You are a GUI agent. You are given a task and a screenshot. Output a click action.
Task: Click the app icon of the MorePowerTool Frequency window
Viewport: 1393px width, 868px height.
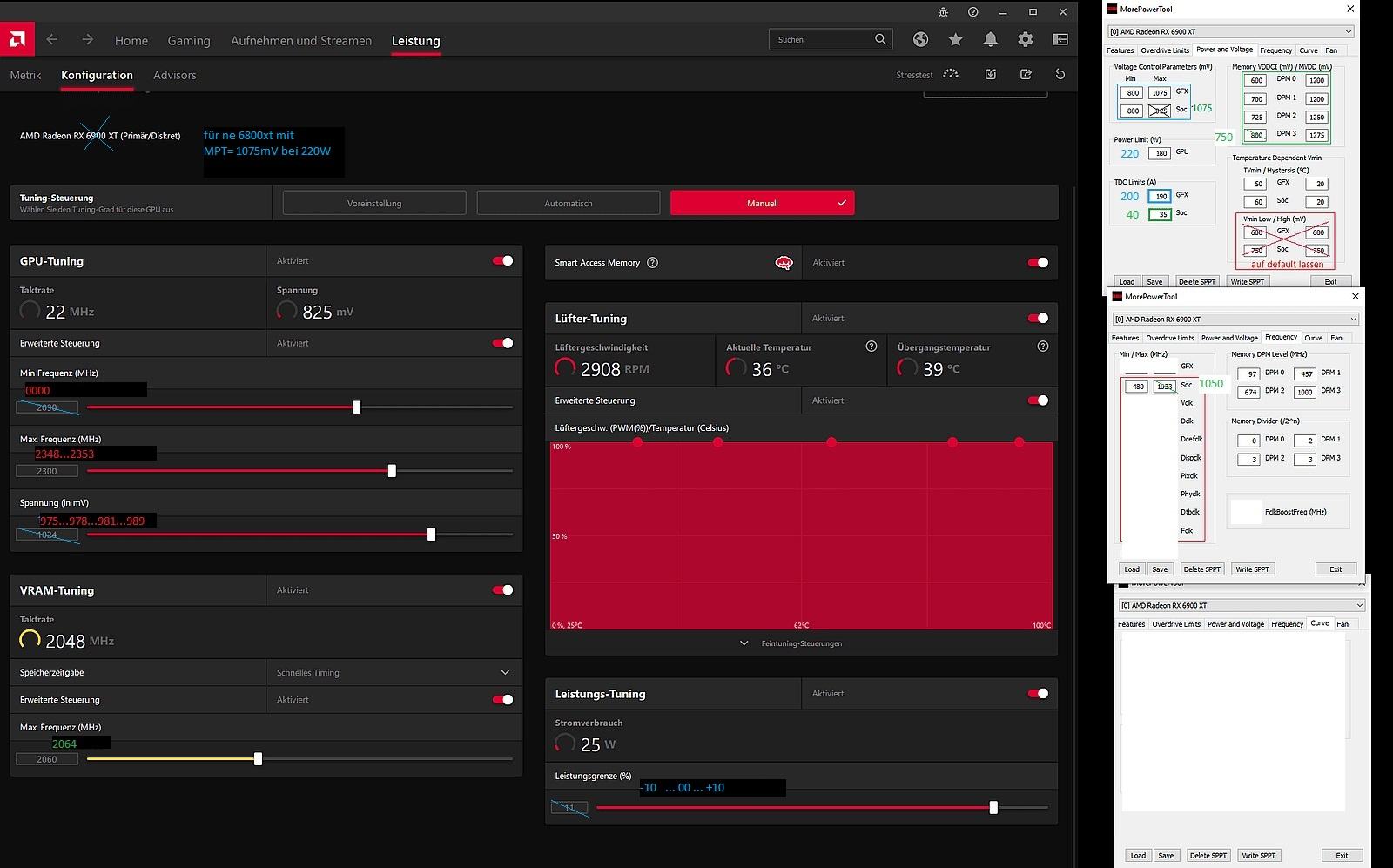pos(1117,296)
